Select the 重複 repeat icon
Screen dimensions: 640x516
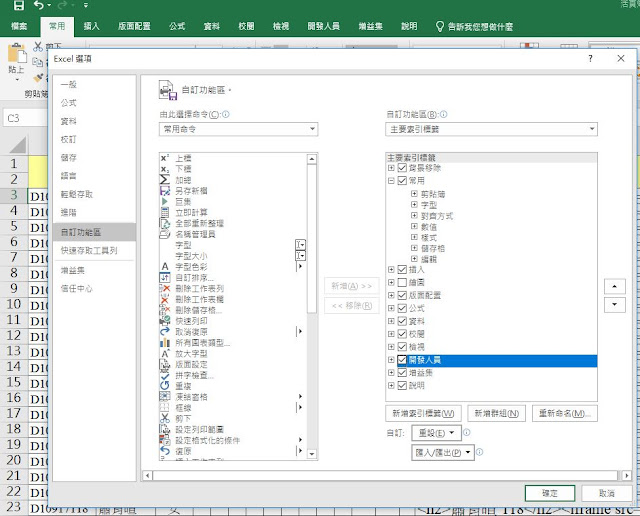[x=164, y=386]
